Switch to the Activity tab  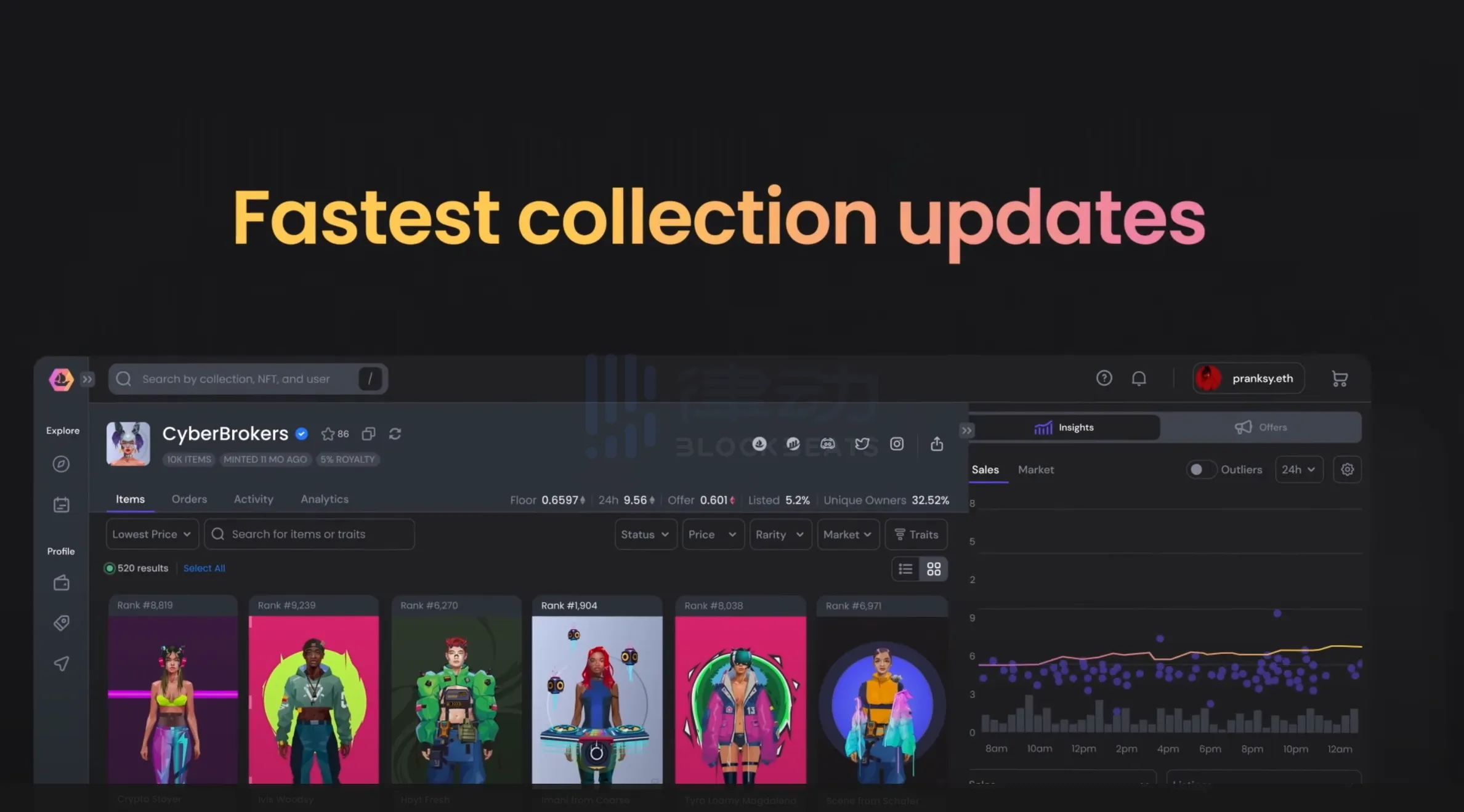[x=253, y=498]
